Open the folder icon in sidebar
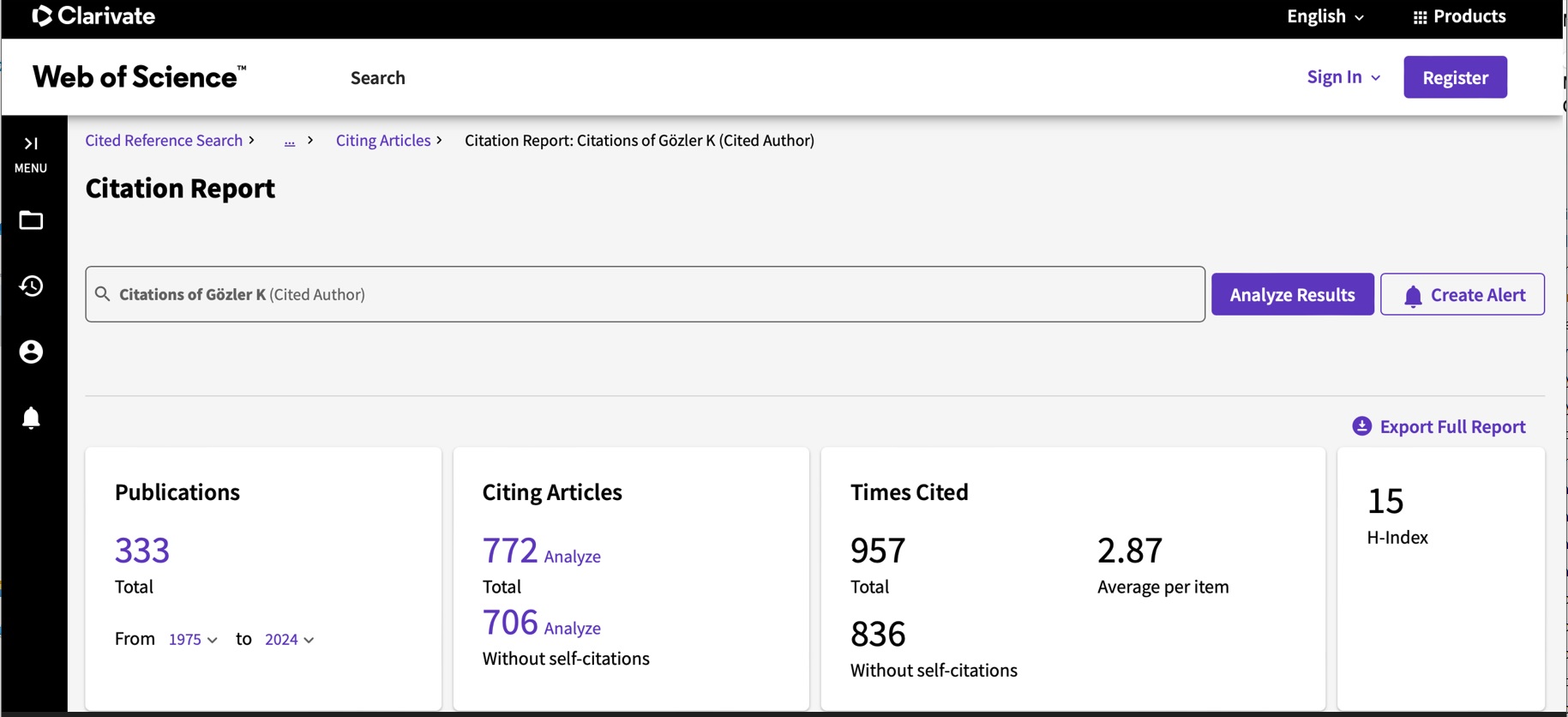Screen dimensions: 1568x717 pyautogui.click(x=31, y=220)
